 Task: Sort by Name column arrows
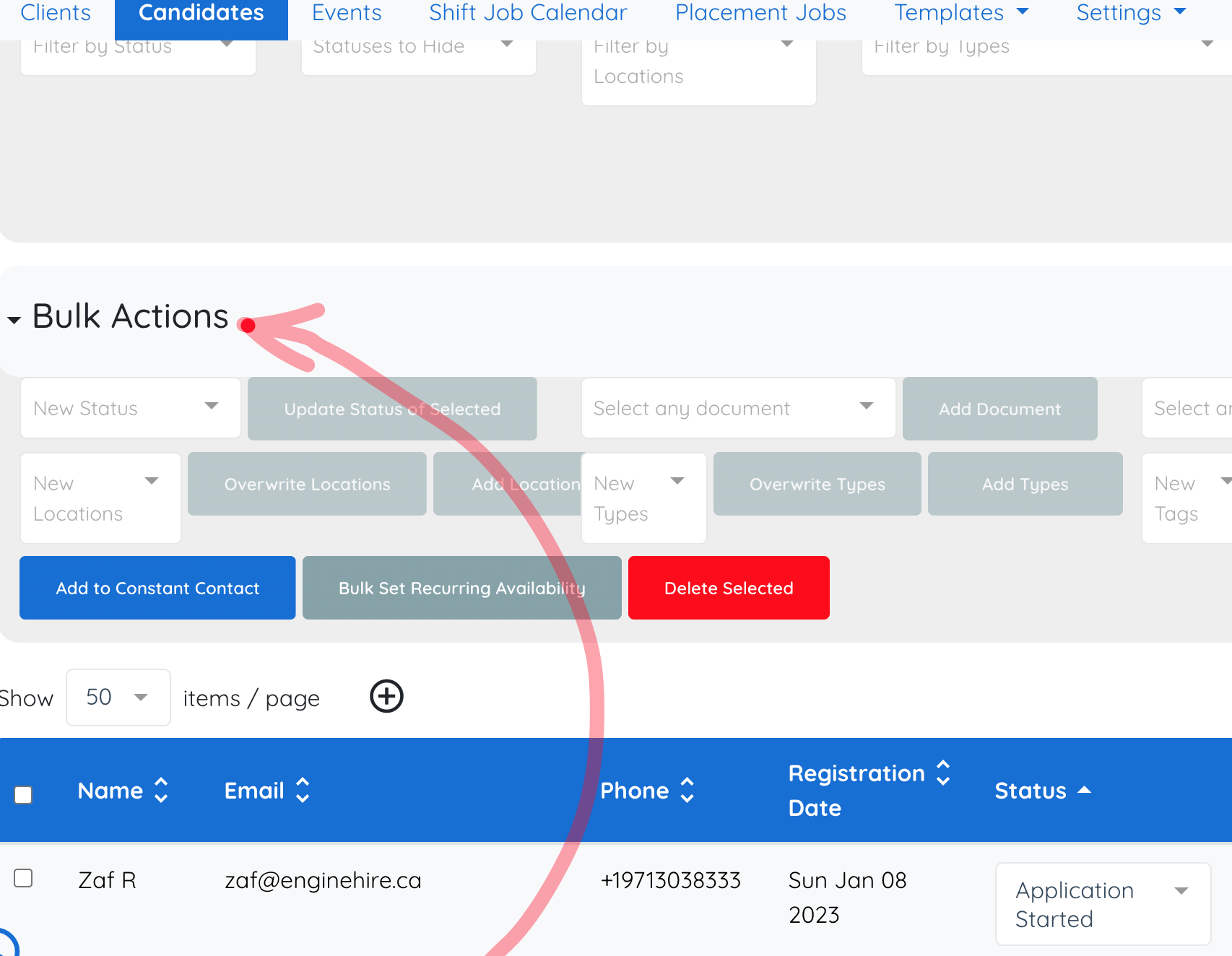point(161,791)
